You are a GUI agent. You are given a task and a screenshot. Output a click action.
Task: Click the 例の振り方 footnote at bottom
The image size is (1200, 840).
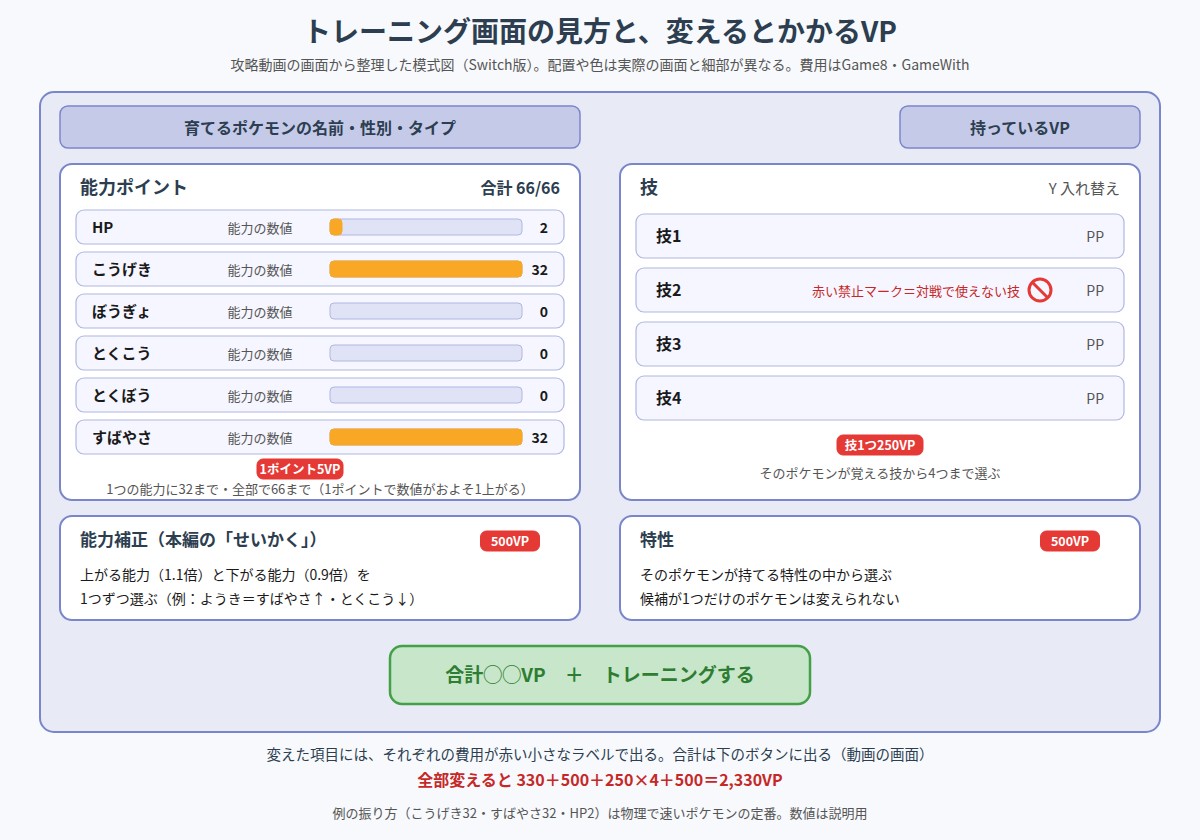point(600,814)
